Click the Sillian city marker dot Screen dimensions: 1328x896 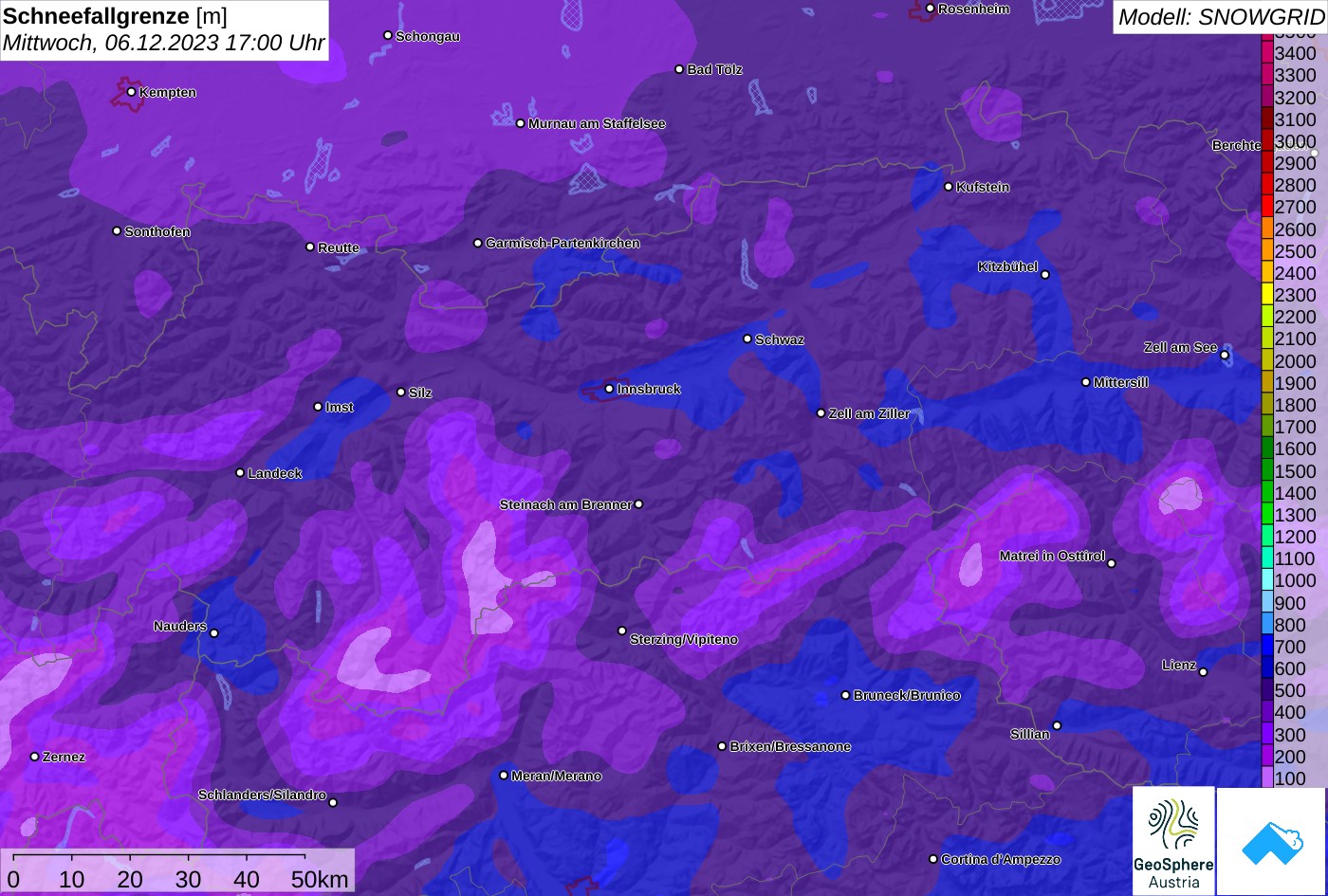tap(1057, 726)
